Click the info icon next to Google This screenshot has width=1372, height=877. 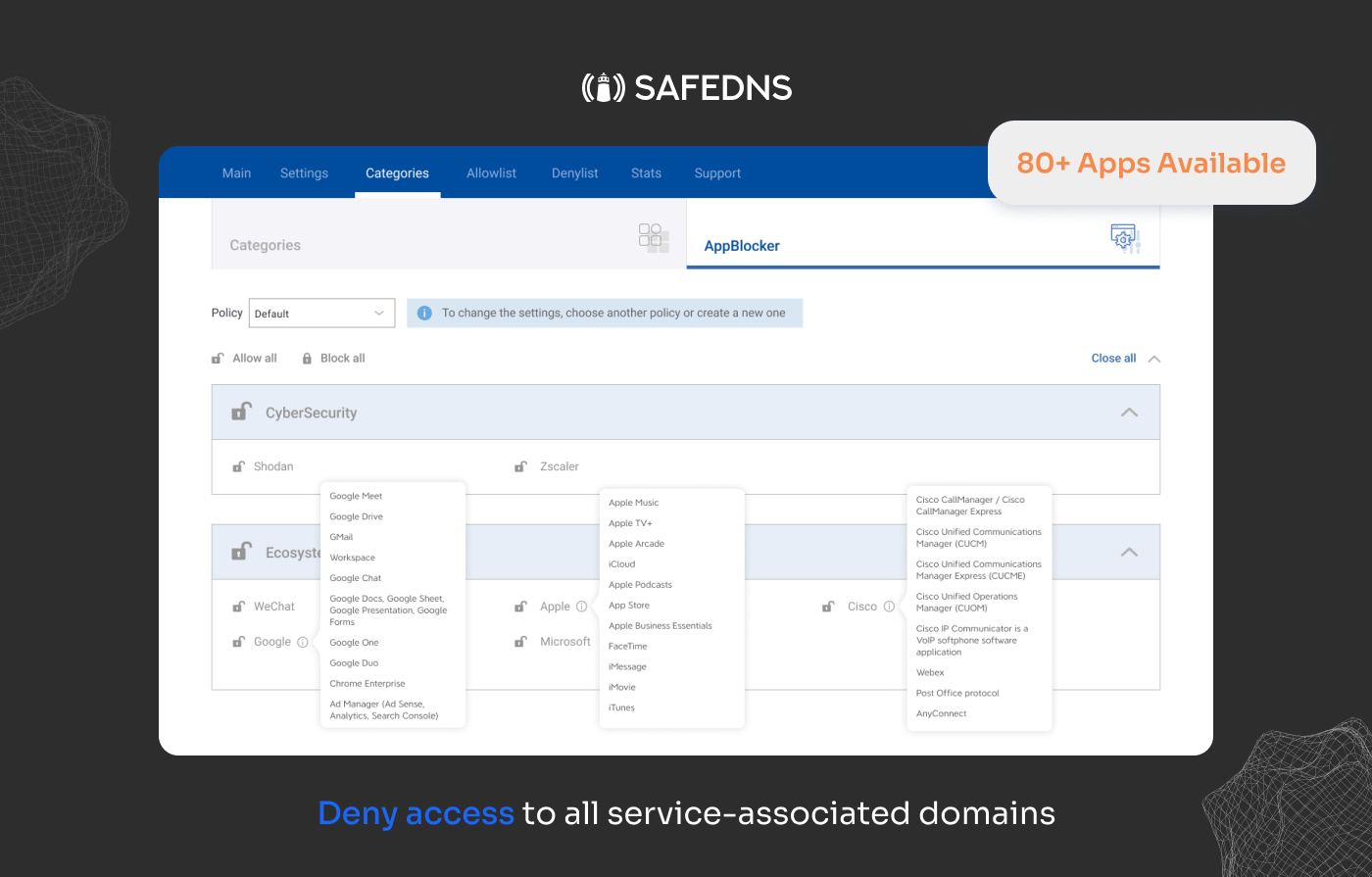pos(302,641)
